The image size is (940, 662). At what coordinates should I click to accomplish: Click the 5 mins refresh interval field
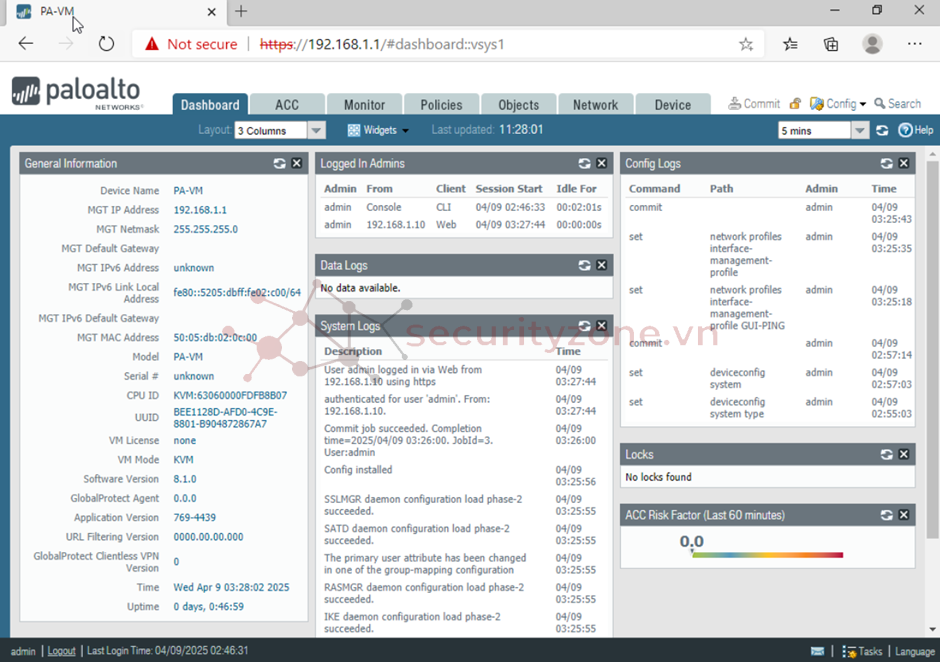pos(814,130)
